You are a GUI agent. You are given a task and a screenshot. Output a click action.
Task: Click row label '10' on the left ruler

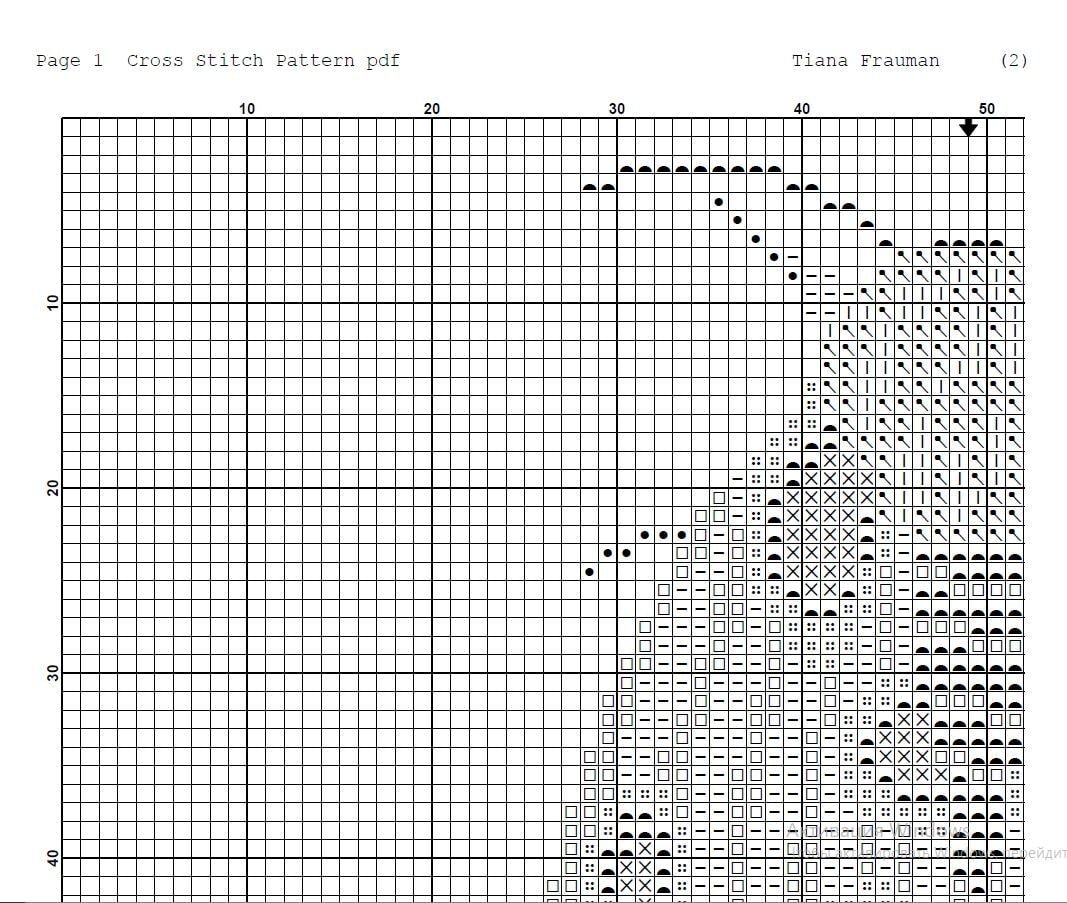coord(53,303)
